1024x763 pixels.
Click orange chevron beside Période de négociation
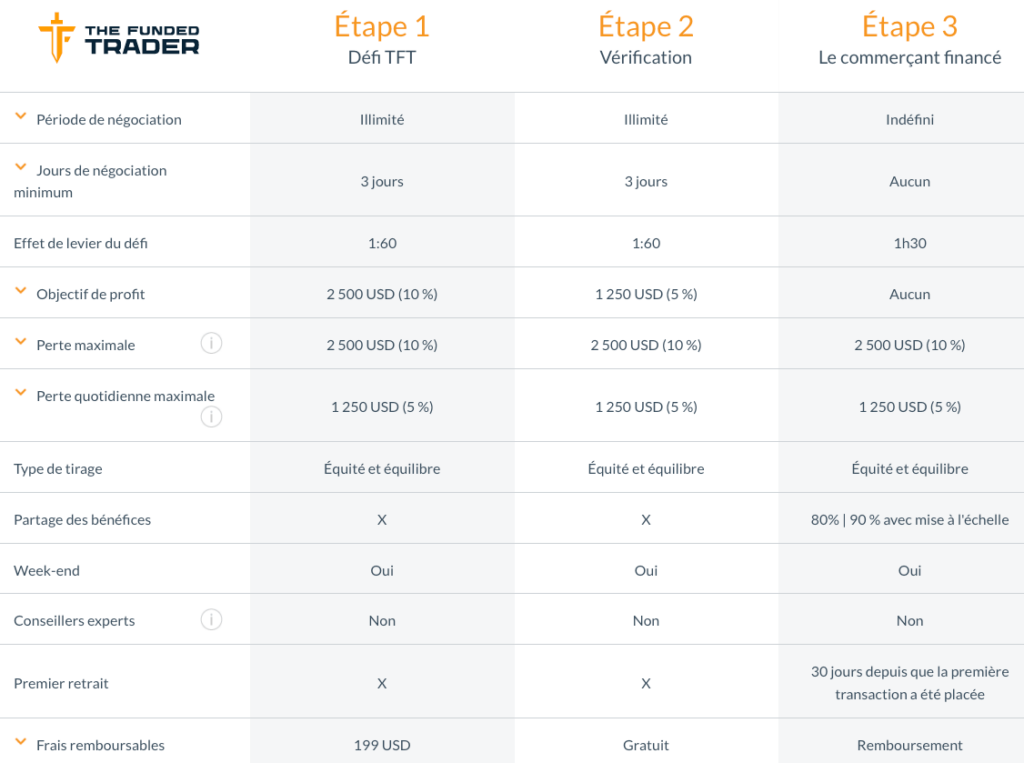tap(20, 114)
